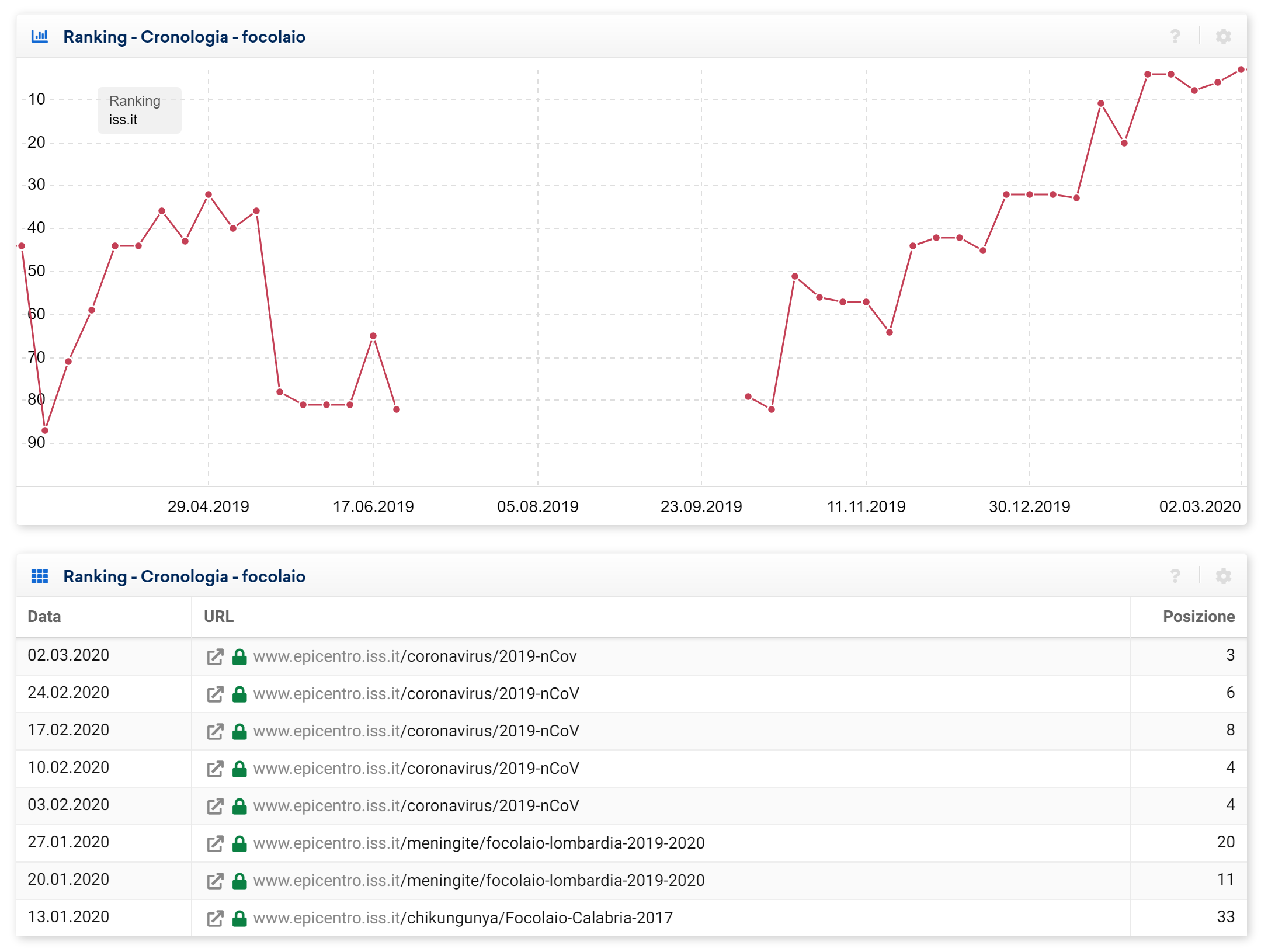Screen dimensions: 1268x952
Task: Open external link icon for 03.02.2020 row
Action: [215, 807]
